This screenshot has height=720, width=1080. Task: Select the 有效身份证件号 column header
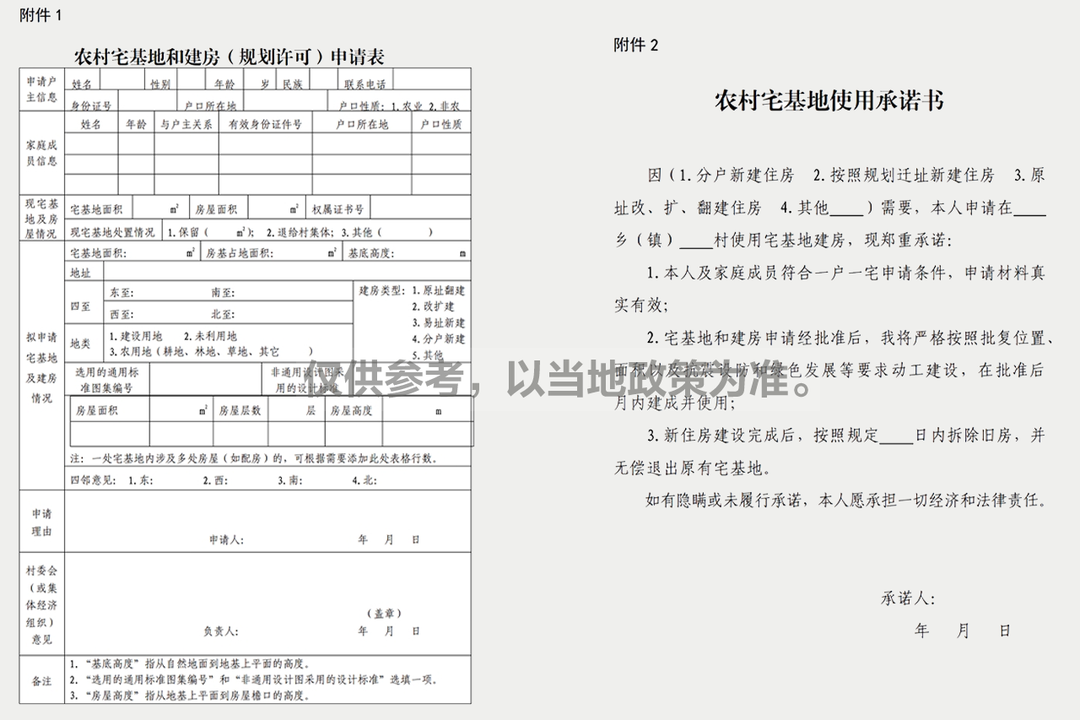[265, 124]
